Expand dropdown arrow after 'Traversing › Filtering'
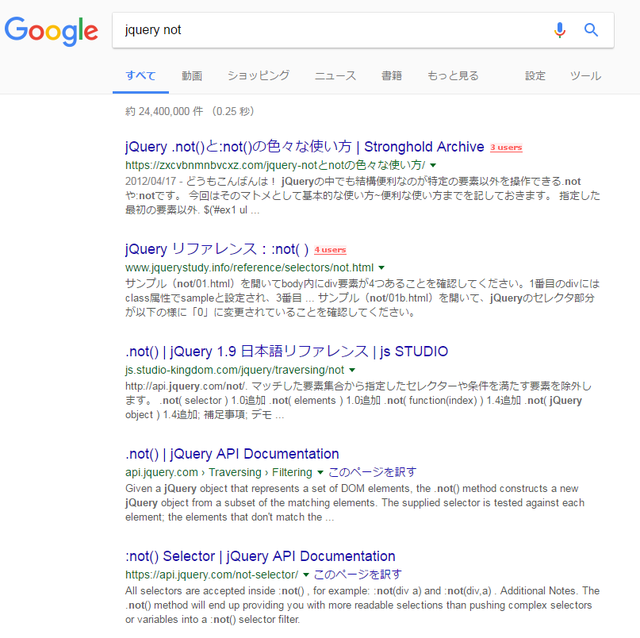Image resolution: width=640 pixels, height=638 pixels. [x=320, y=473]
